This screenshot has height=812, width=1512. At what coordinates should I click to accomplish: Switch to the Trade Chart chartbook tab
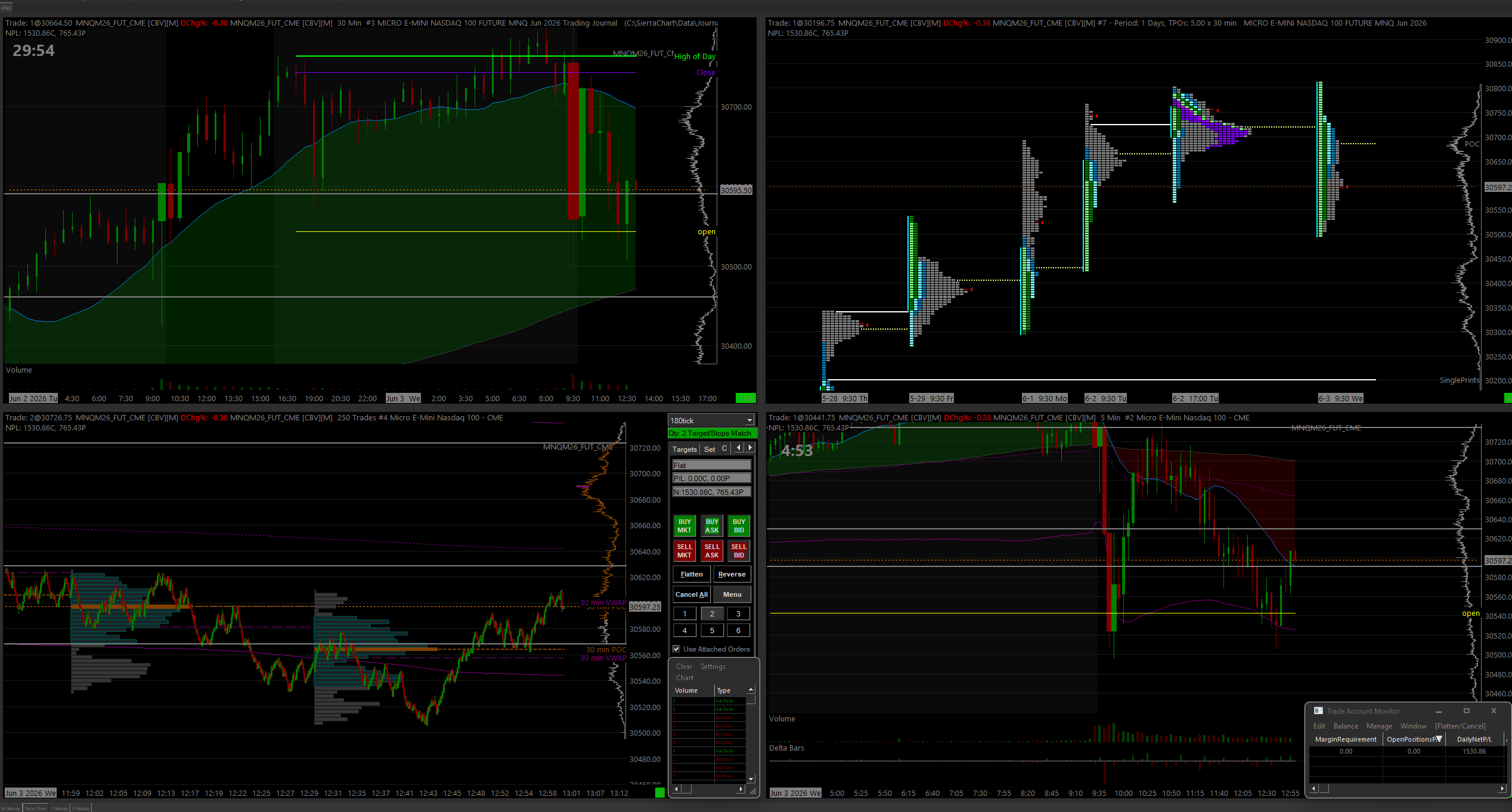pos(36,808)
